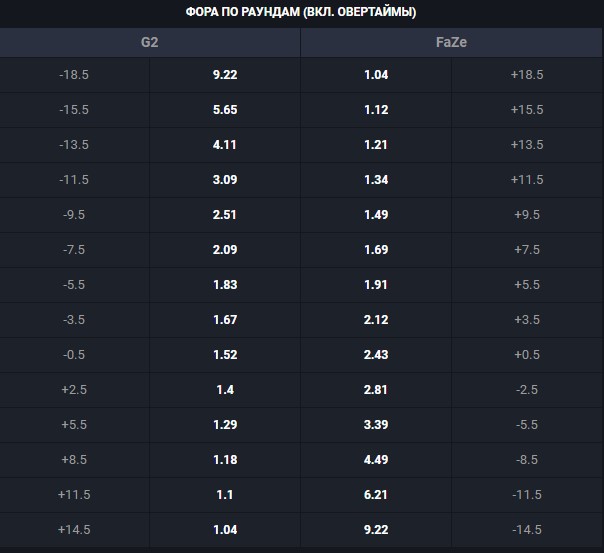Viewport: 604px width, 553px height.
Task: Select FaZe +9.5 odds 1.49
Action: pyautogui.click(x=376, y=215)
